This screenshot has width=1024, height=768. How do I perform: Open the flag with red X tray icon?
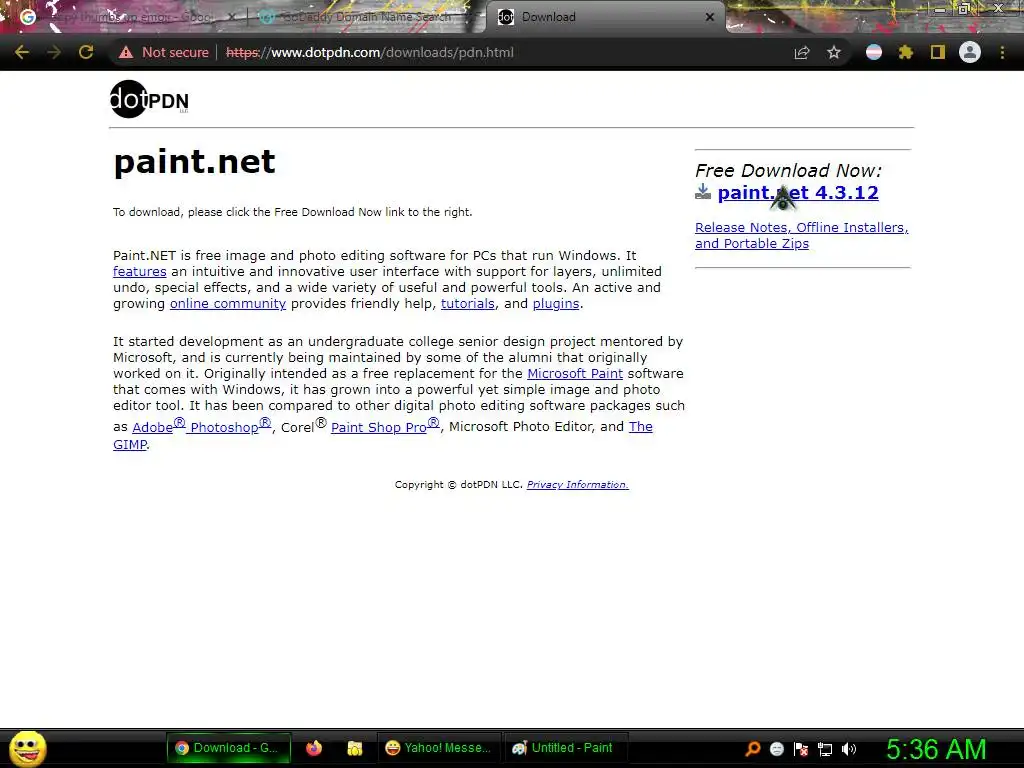pyautogui.click(x=801, y=749)
